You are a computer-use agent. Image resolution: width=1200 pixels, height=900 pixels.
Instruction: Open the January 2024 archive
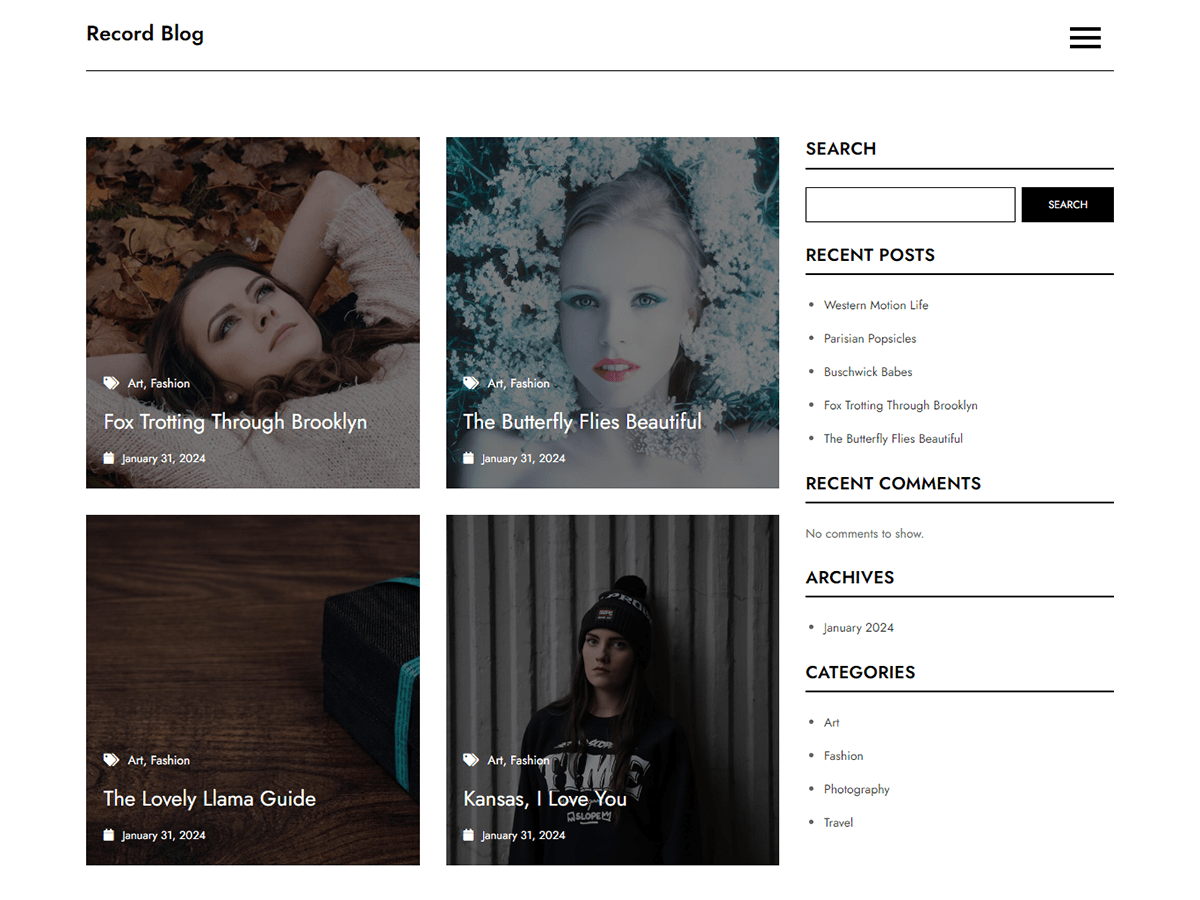pos(858,627)
